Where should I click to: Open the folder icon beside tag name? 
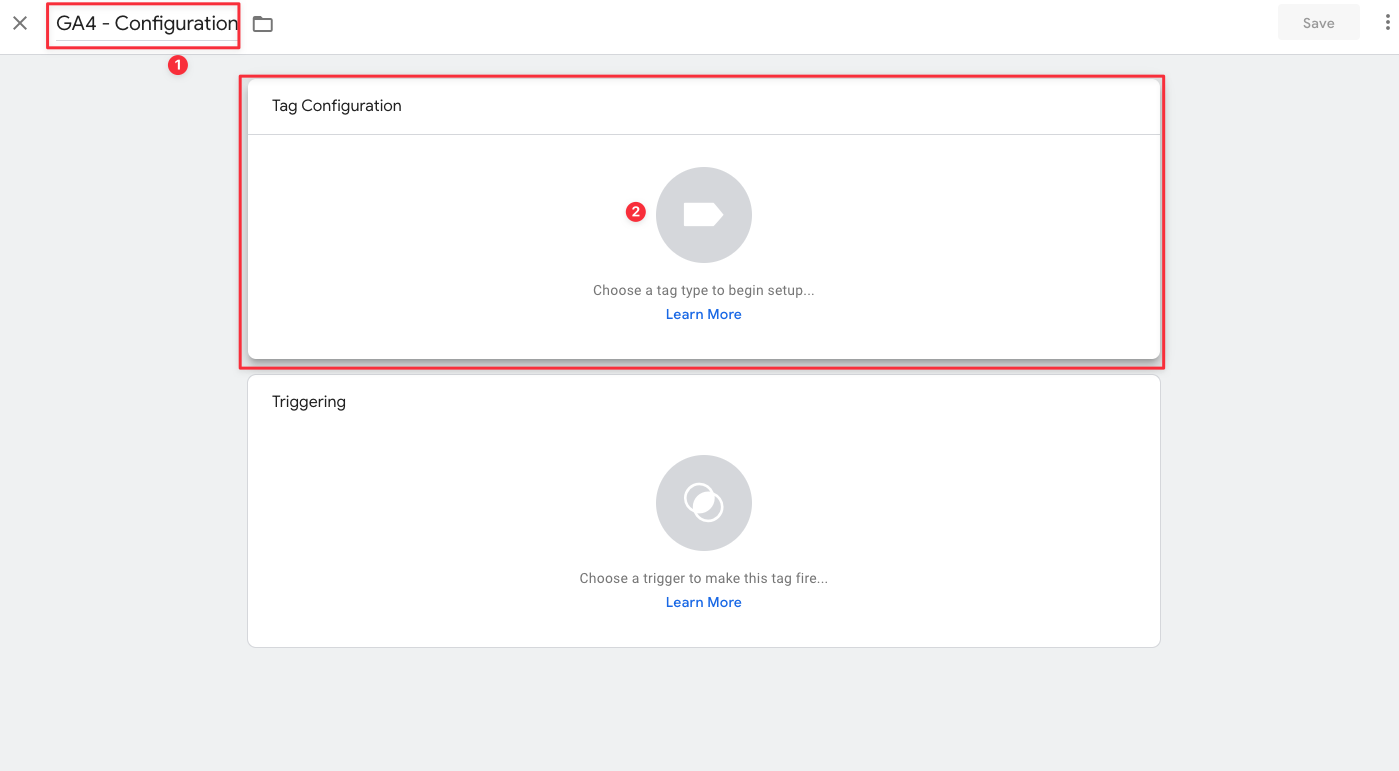[263, 24]
